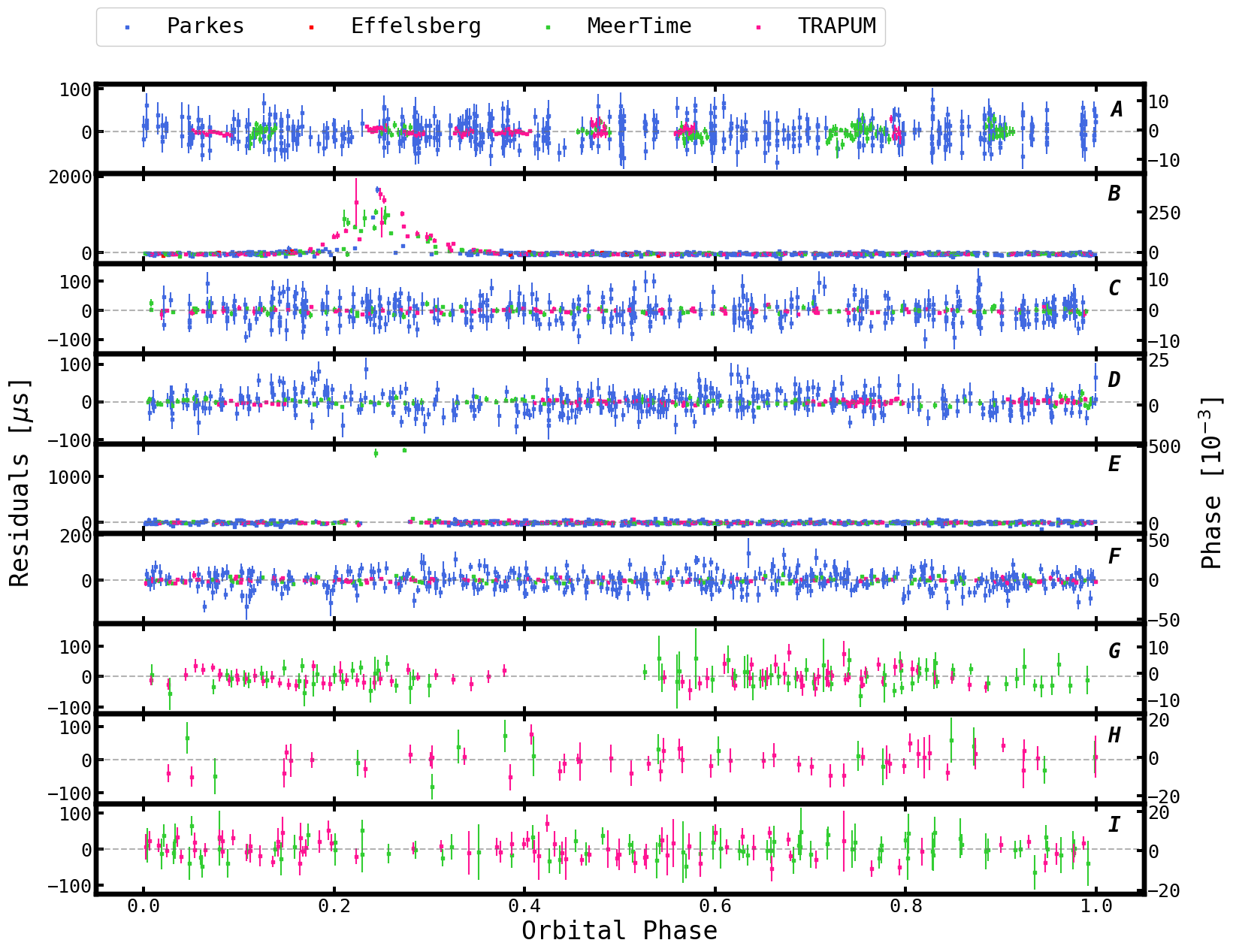
Task: Click the panel C label
Action: coord(1114,289)
